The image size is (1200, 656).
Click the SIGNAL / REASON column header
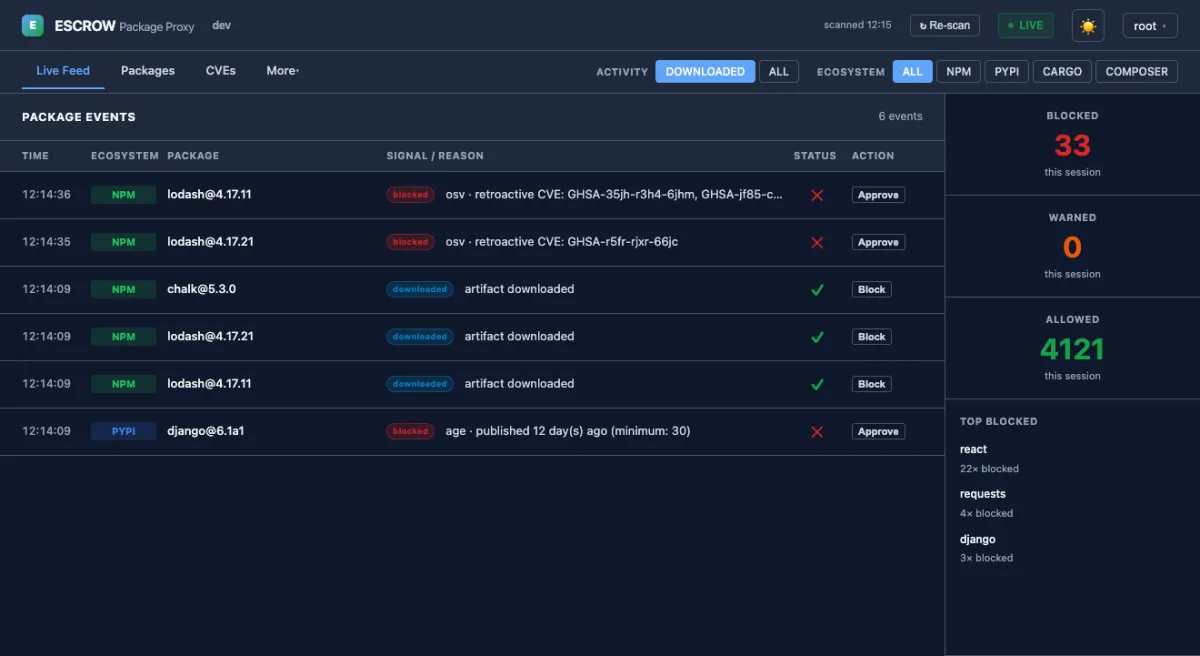(x=435, y=156)
